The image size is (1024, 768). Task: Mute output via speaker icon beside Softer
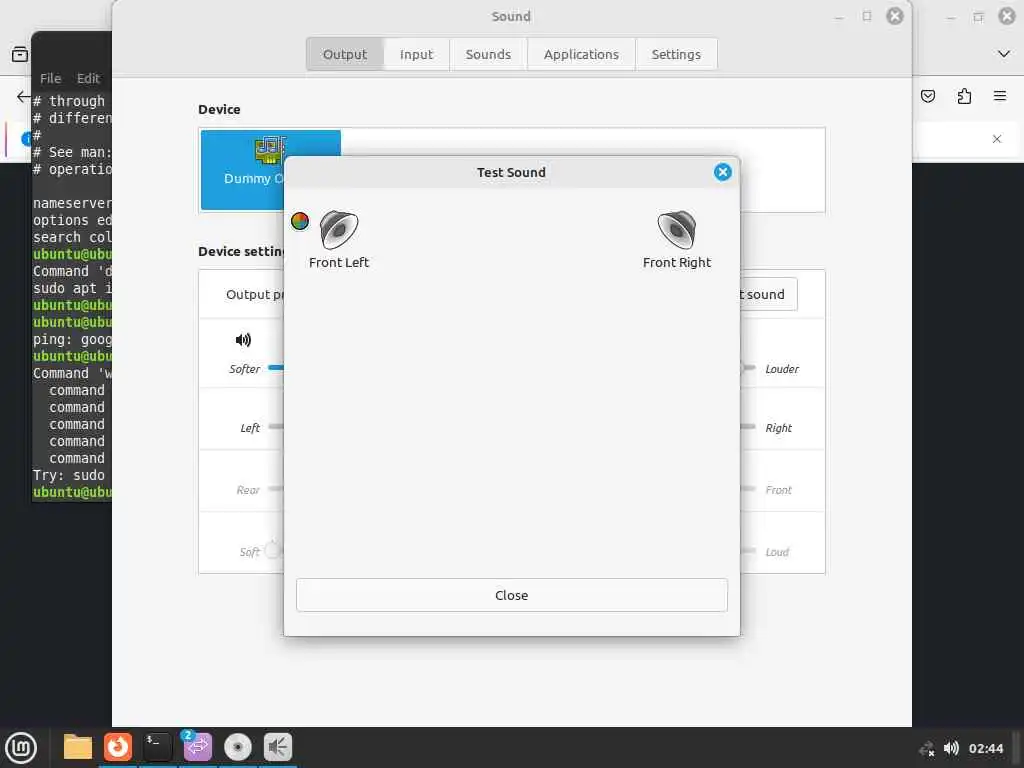(x=243, y=340)
